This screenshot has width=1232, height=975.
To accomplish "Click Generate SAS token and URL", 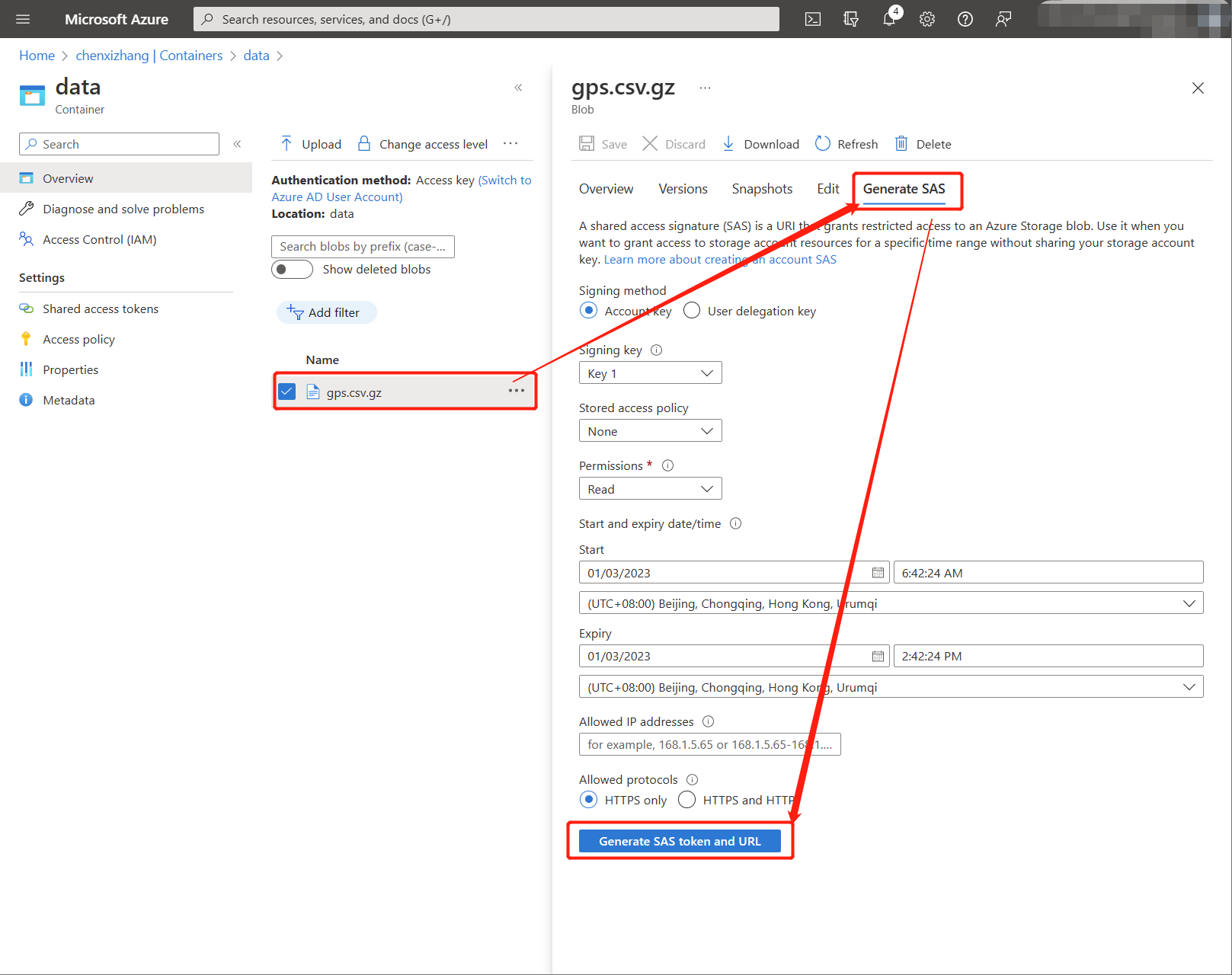I will click(x=680, y=841).
